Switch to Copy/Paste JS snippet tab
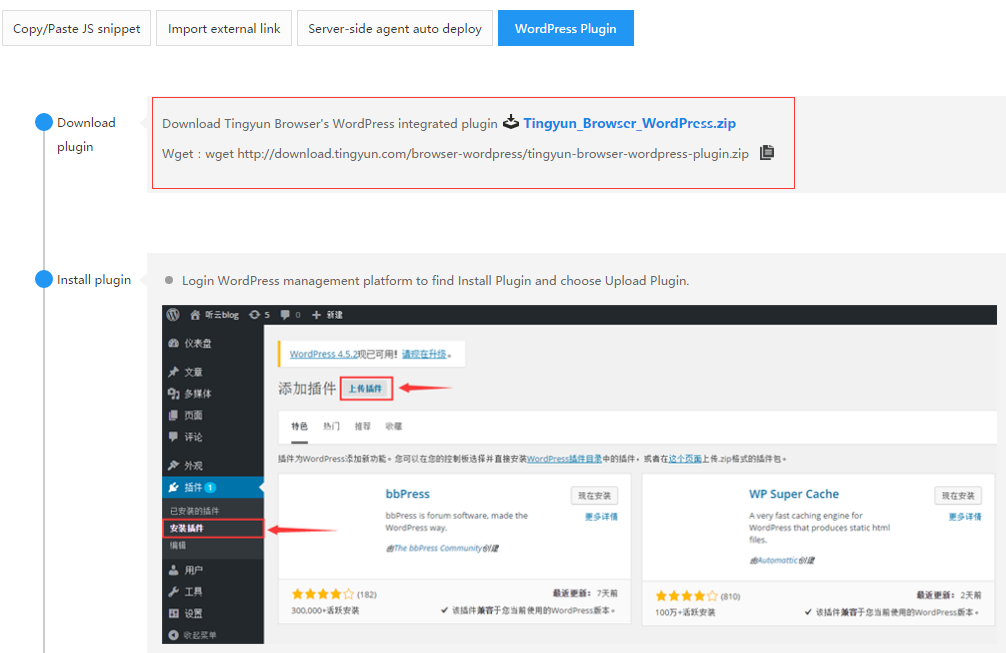 pos(77,29)
